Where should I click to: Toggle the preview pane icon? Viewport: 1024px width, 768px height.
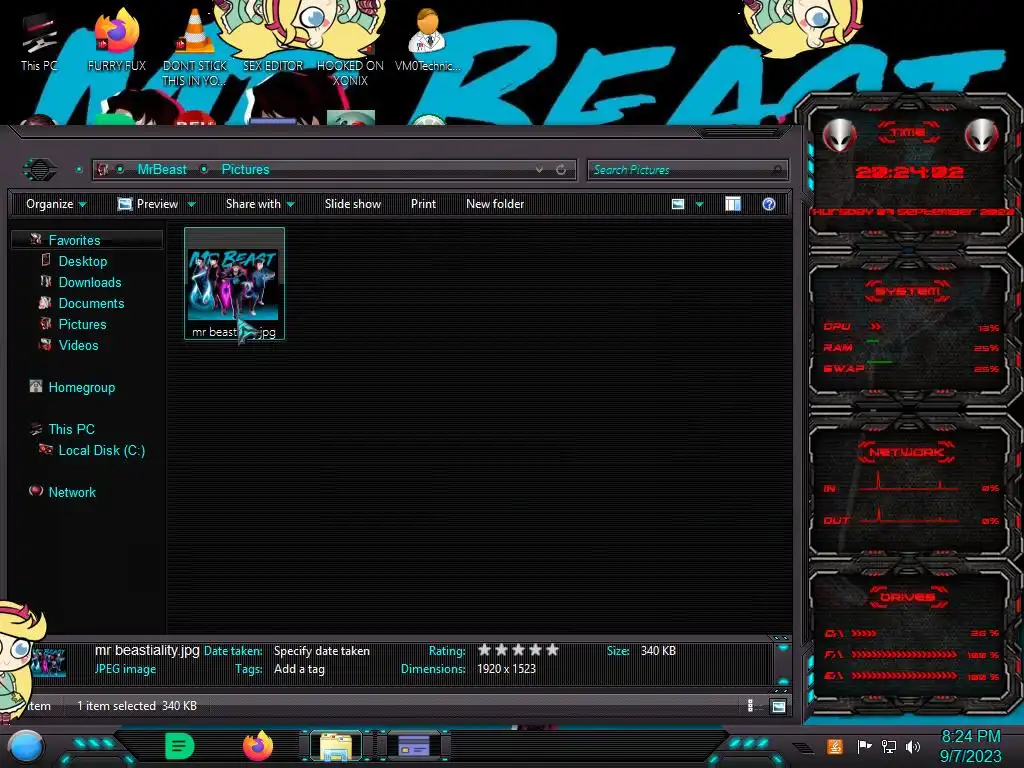(733, 204)
